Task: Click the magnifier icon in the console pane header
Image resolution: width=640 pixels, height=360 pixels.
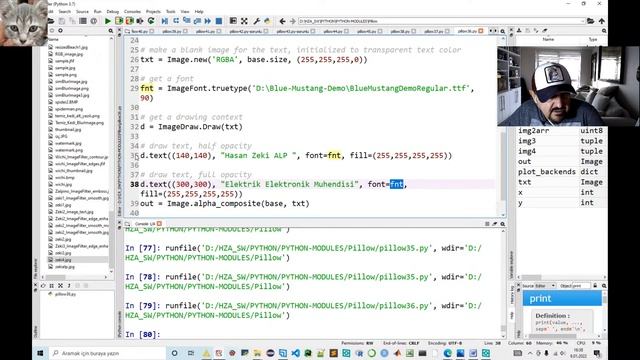Action: (x=502, y=224)
